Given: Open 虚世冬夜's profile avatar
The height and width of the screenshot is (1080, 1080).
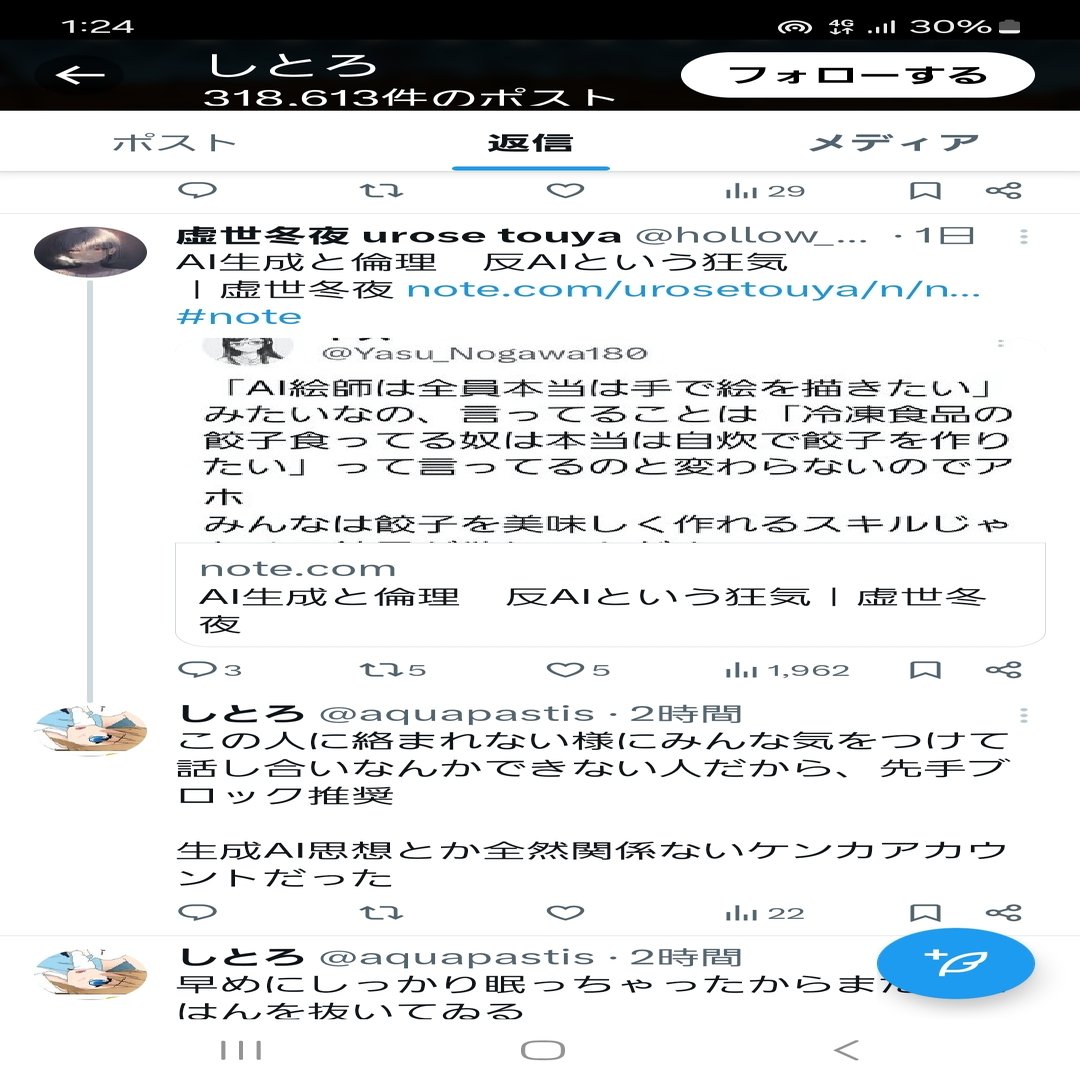Looking at the screenshot, I should point(90,251).
